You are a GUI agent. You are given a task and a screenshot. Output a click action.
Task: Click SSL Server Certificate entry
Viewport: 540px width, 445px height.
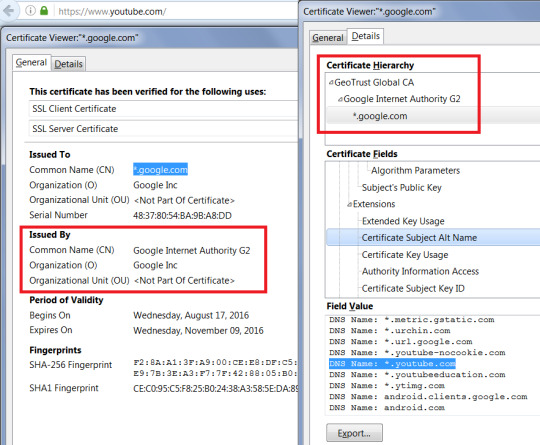[x=163, y=129]
